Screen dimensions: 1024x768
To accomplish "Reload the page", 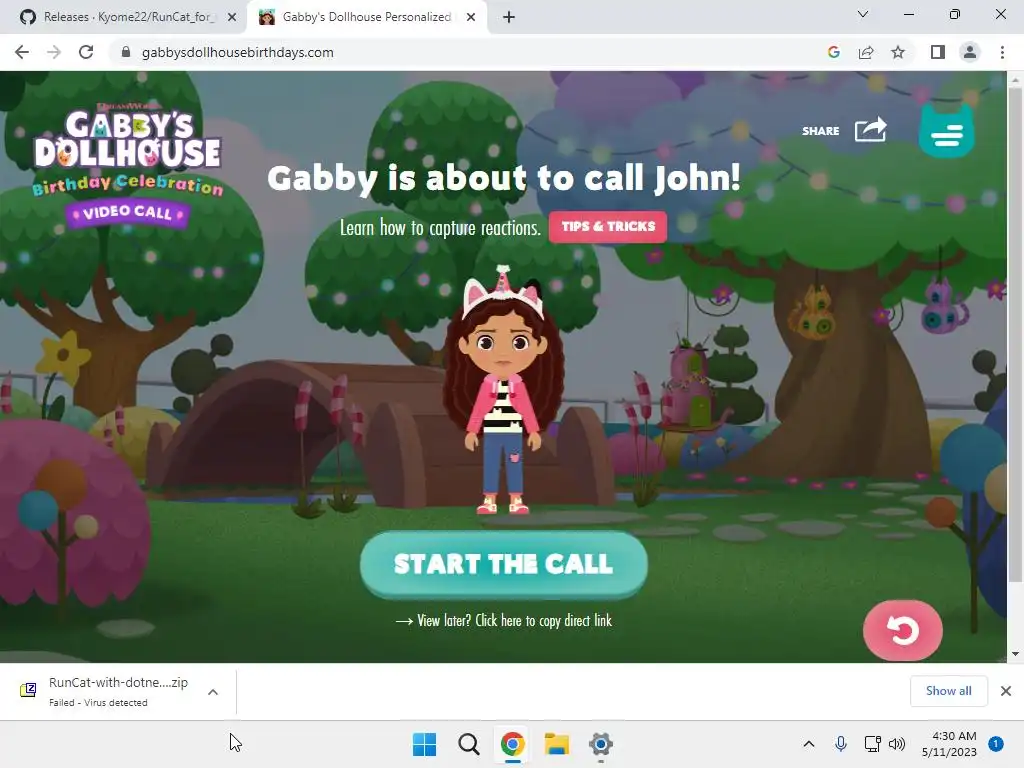I will [x=86, y=52].
